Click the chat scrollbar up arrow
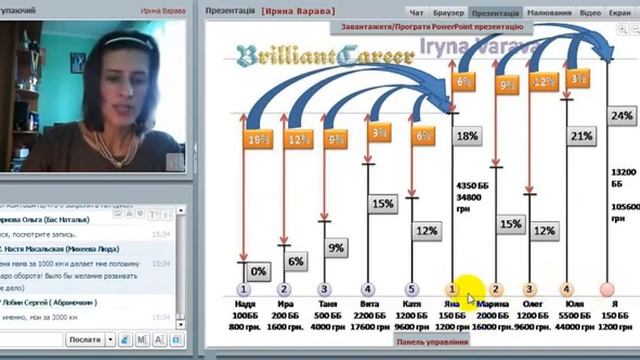Image resolution: width=640 pixels, height=360 pixels. (181, 210)
